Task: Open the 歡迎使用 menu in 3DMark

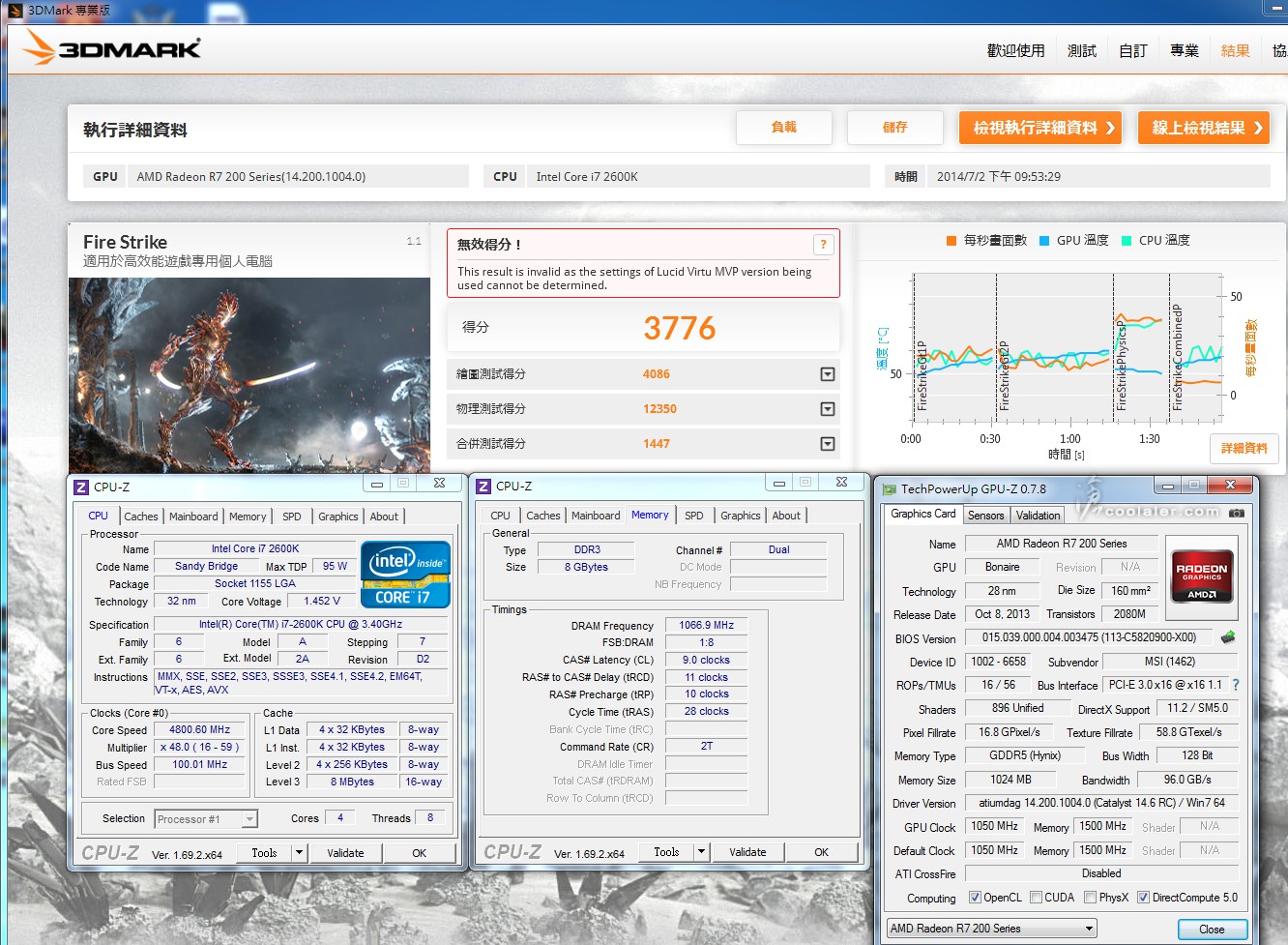Action: 1016,50
